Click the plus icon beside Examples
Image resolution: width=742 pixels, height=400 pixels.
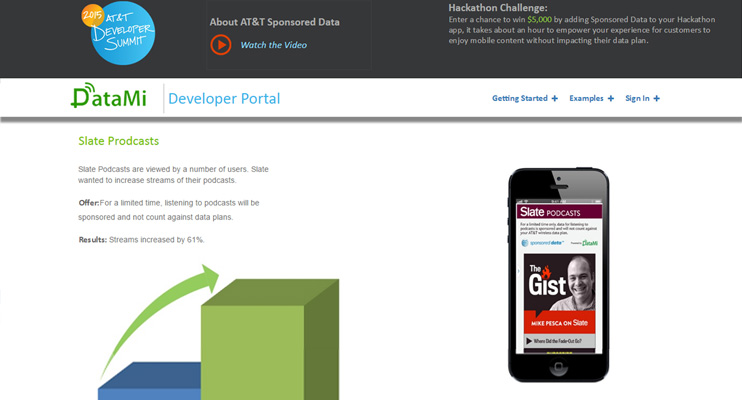coord(610,98)
